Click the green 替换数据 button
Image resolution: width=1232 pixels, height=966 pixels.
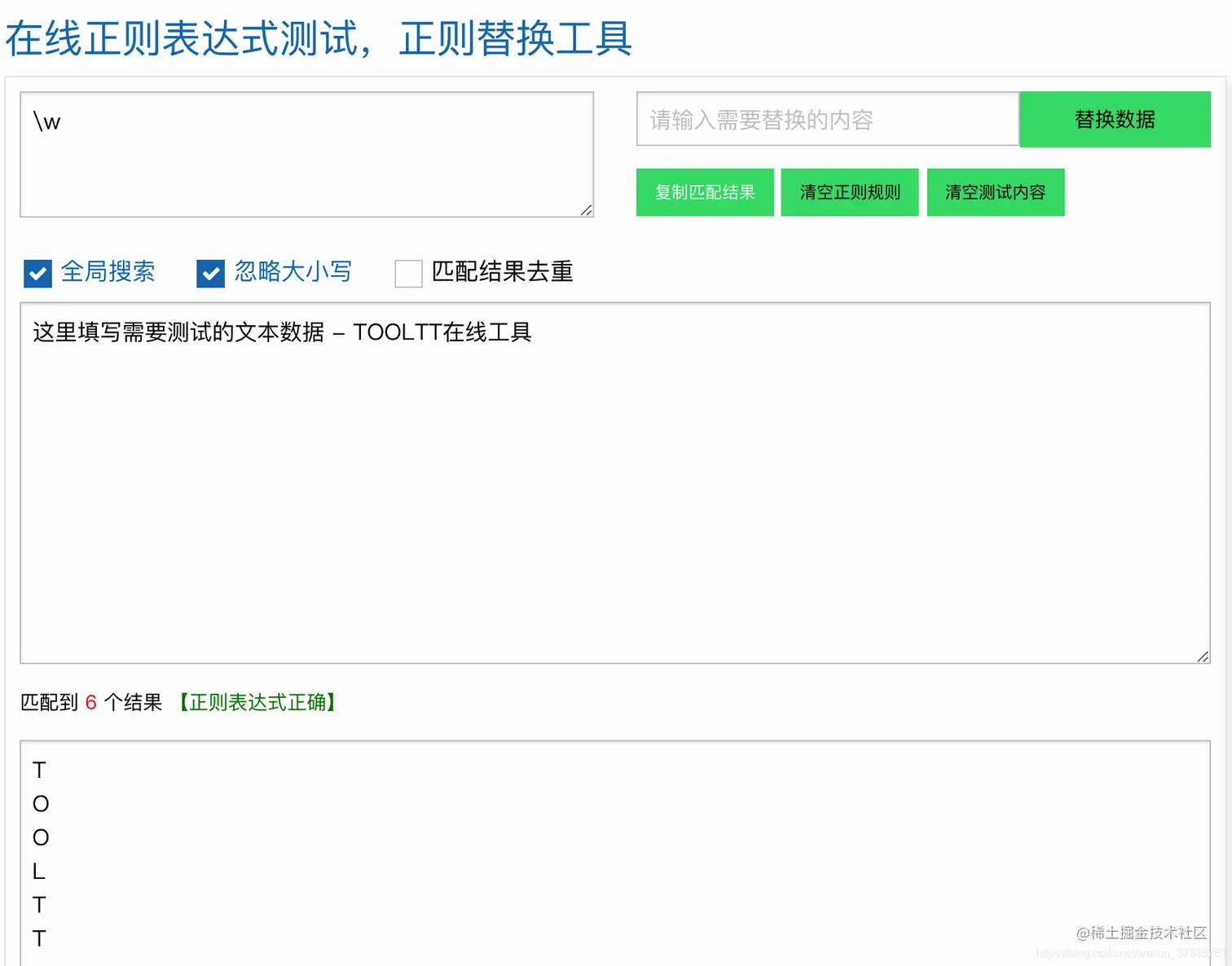(1114, 119)
